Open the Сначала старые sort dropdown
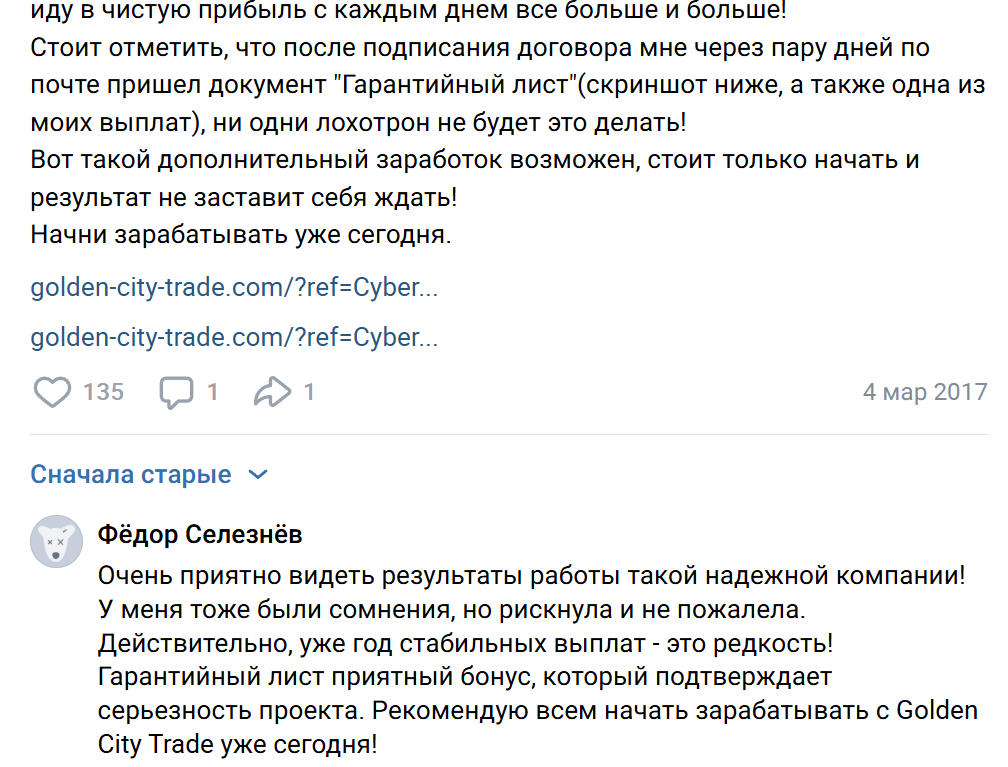This screenshot has height=767, width=1008. (x=131, y=474)
